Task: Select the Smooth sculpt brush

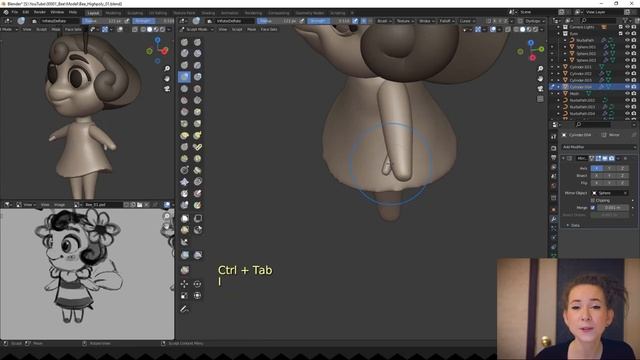Action: tap(198, 89)
